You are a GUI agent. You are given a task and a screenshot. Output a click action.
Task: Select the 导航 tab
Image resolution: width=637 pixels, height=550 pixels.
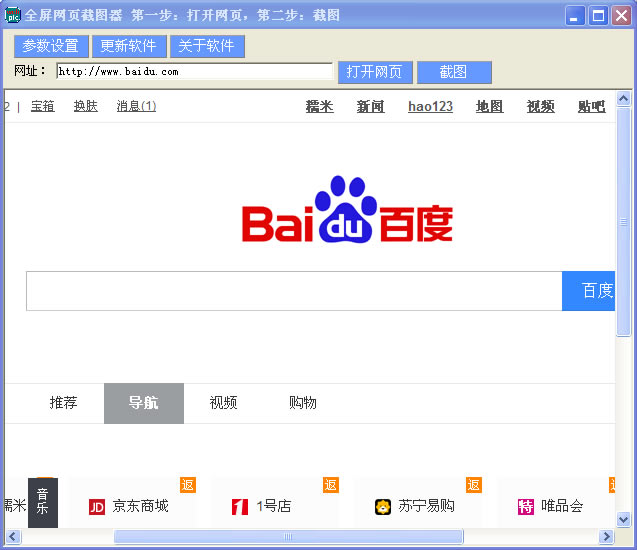[x=144, y=403]
